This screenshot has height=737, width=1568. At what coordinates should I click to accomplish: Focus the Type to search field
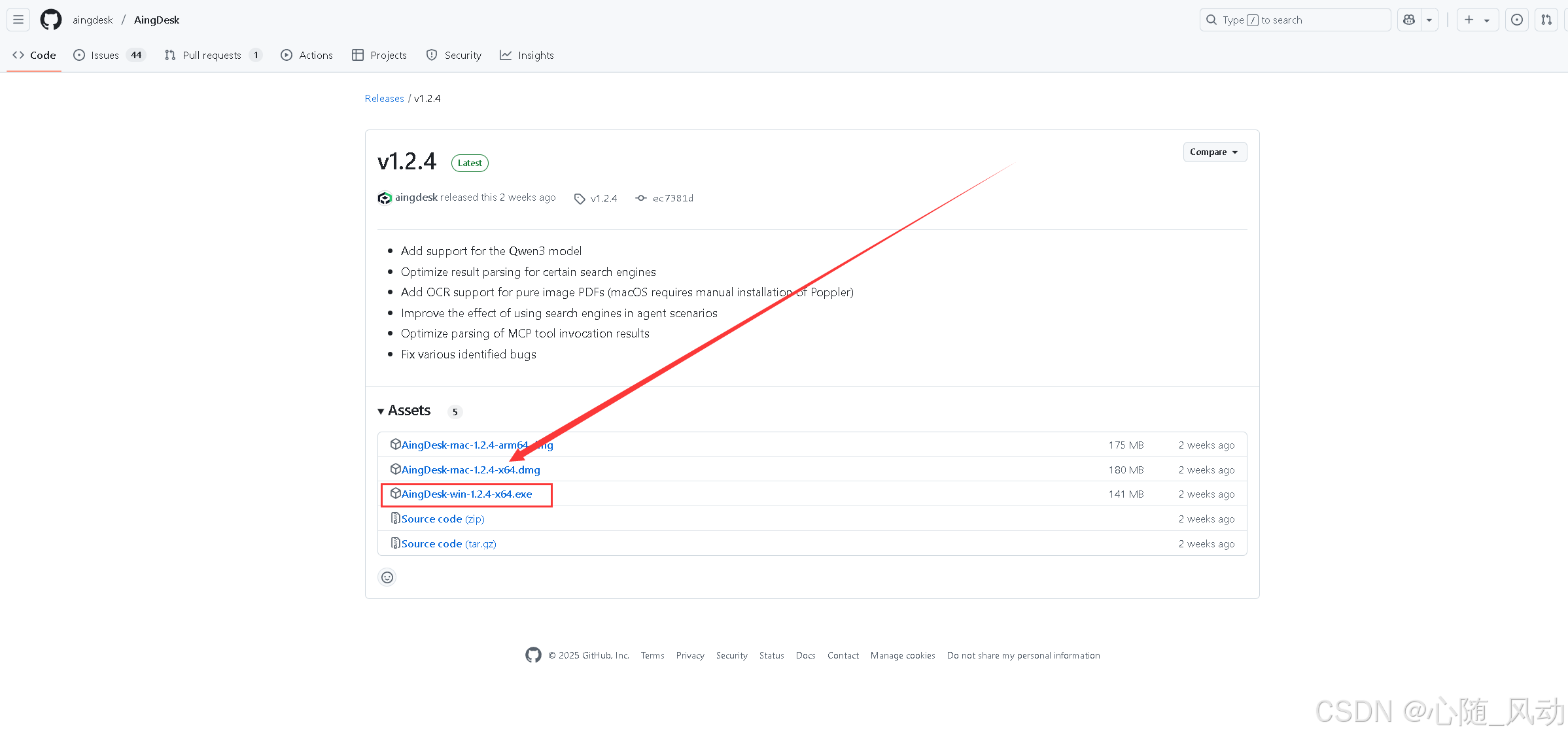[1295, 20]
